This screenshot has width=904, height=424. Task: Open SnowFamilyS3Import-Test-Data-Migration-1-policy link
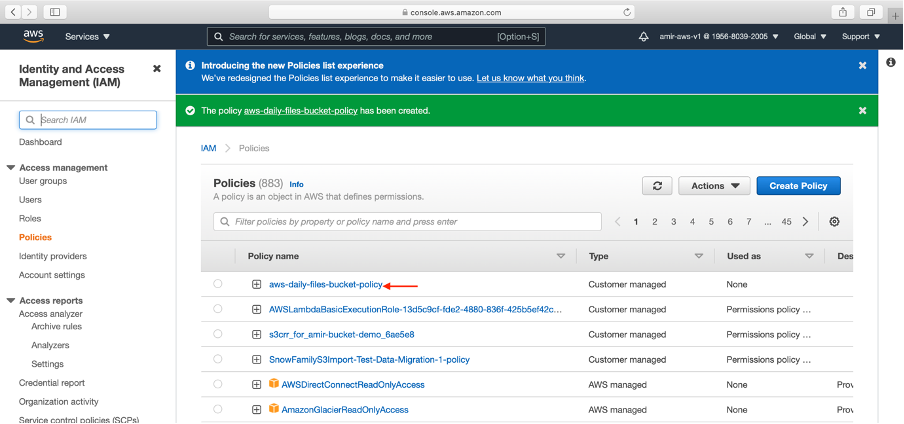369,359
